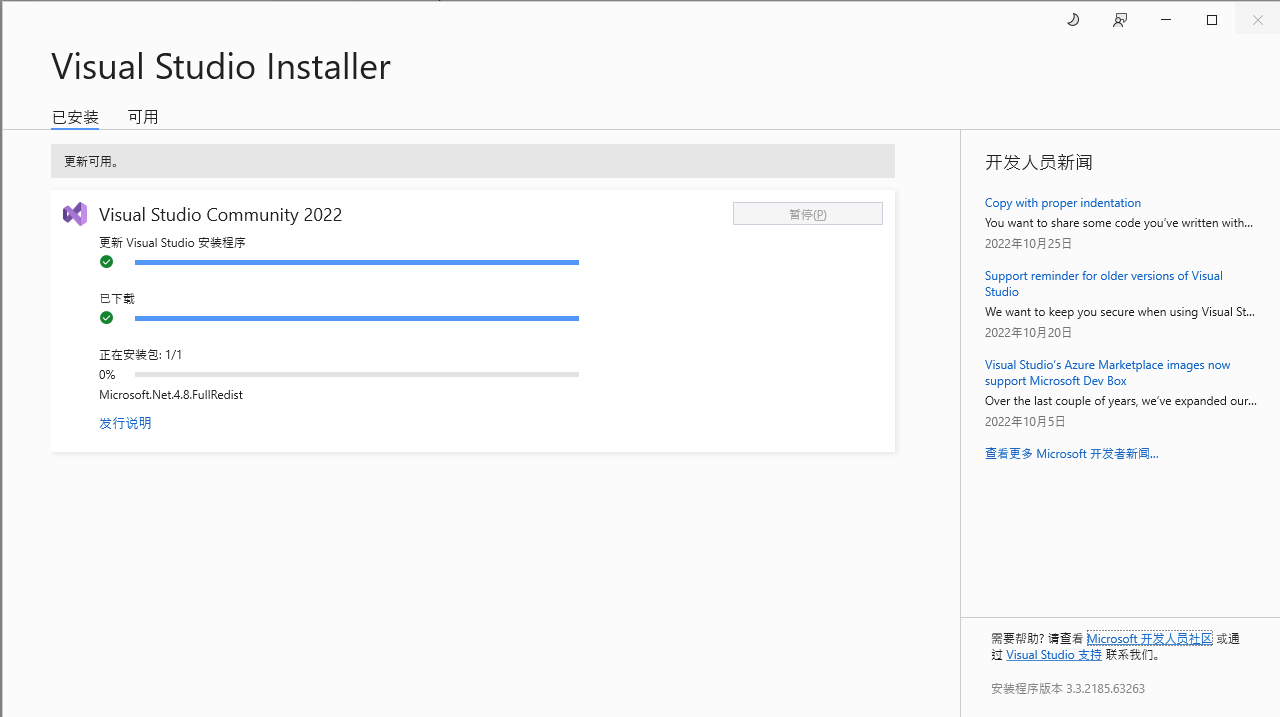The width and height of the screenshot is (1280, 717).
Task: Open the Microsoft 开发人员社区 link
Action: pyautogui.click(x=1148, y=638)
